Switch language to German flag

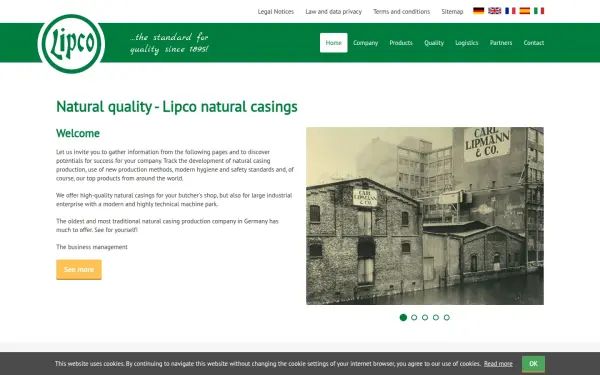tap(478, 11)
